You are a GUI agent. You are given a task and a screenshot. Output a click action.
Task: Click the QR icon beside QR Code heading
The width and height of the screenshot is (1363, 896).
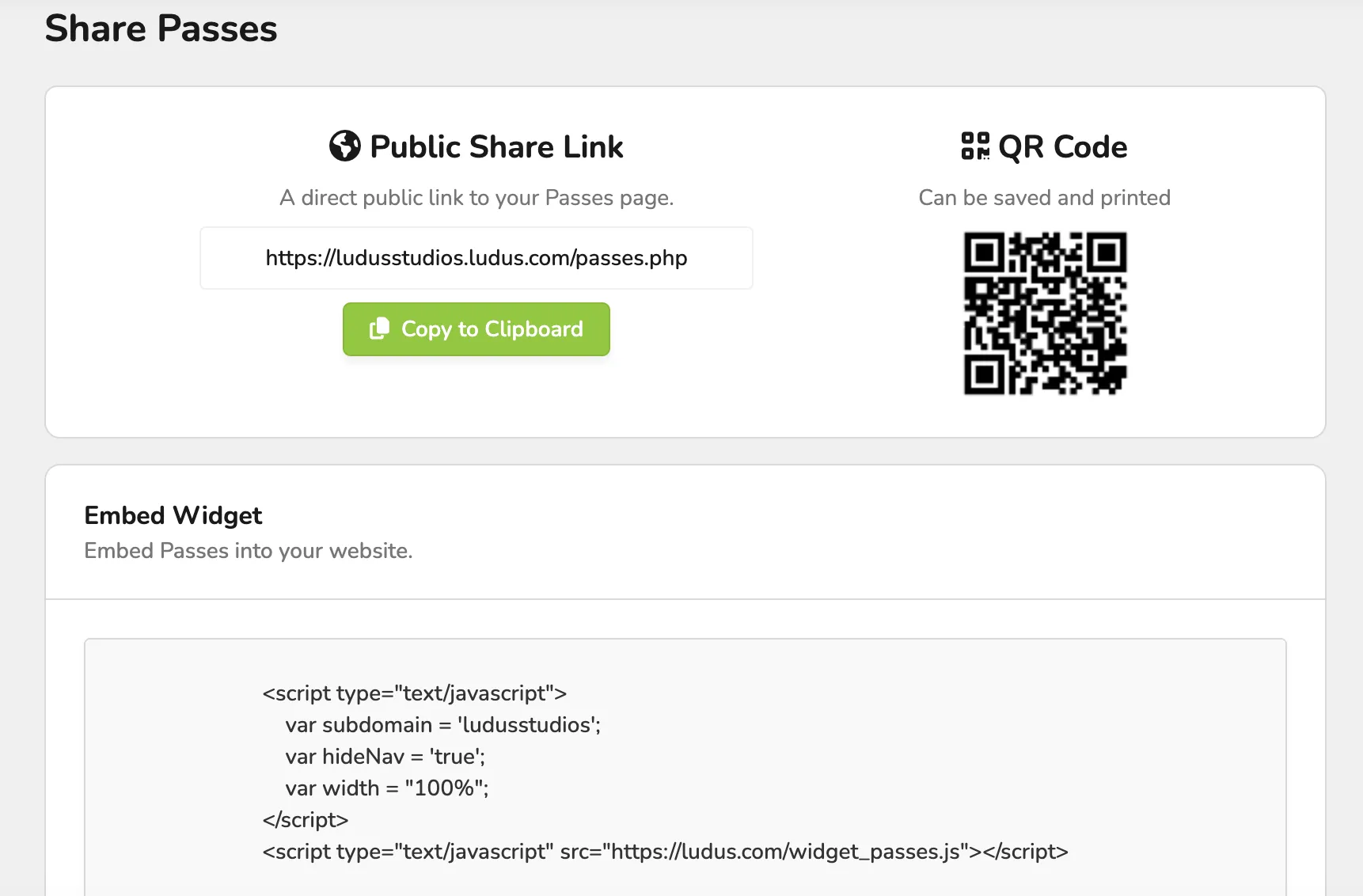click(975, 146)
